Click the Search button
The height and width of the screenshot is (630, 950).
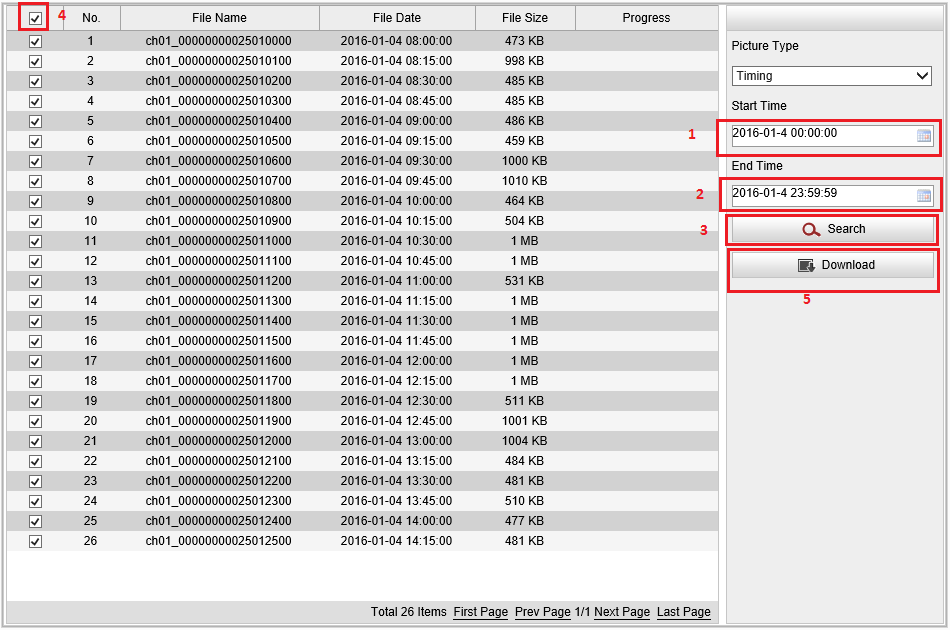[832, 229]
